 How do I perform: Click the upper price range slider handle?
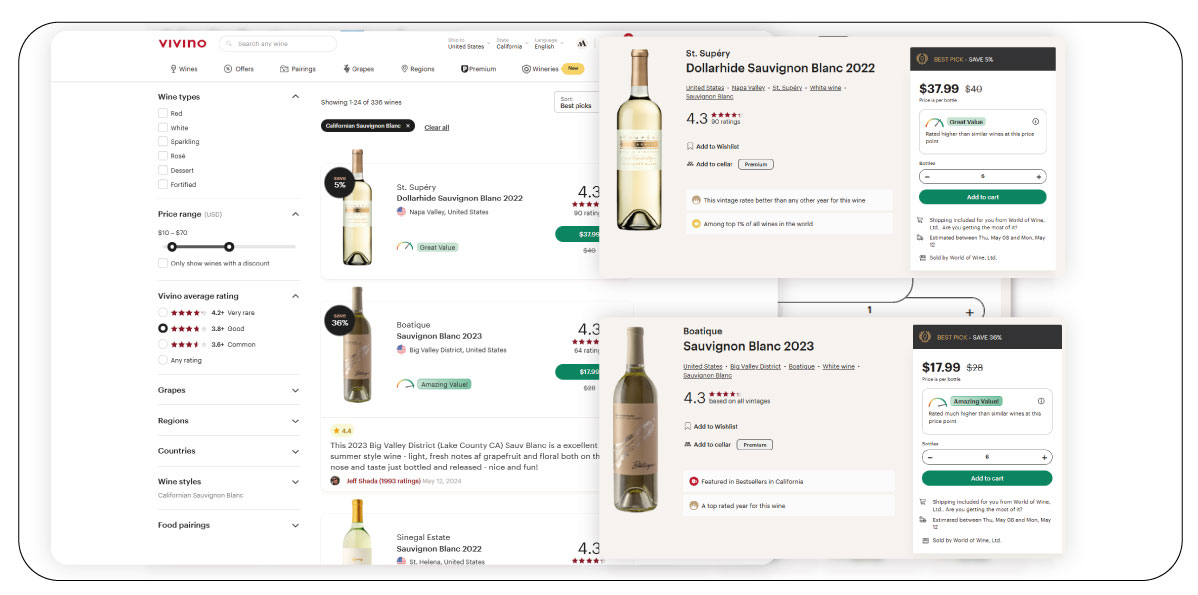[229, 247]
